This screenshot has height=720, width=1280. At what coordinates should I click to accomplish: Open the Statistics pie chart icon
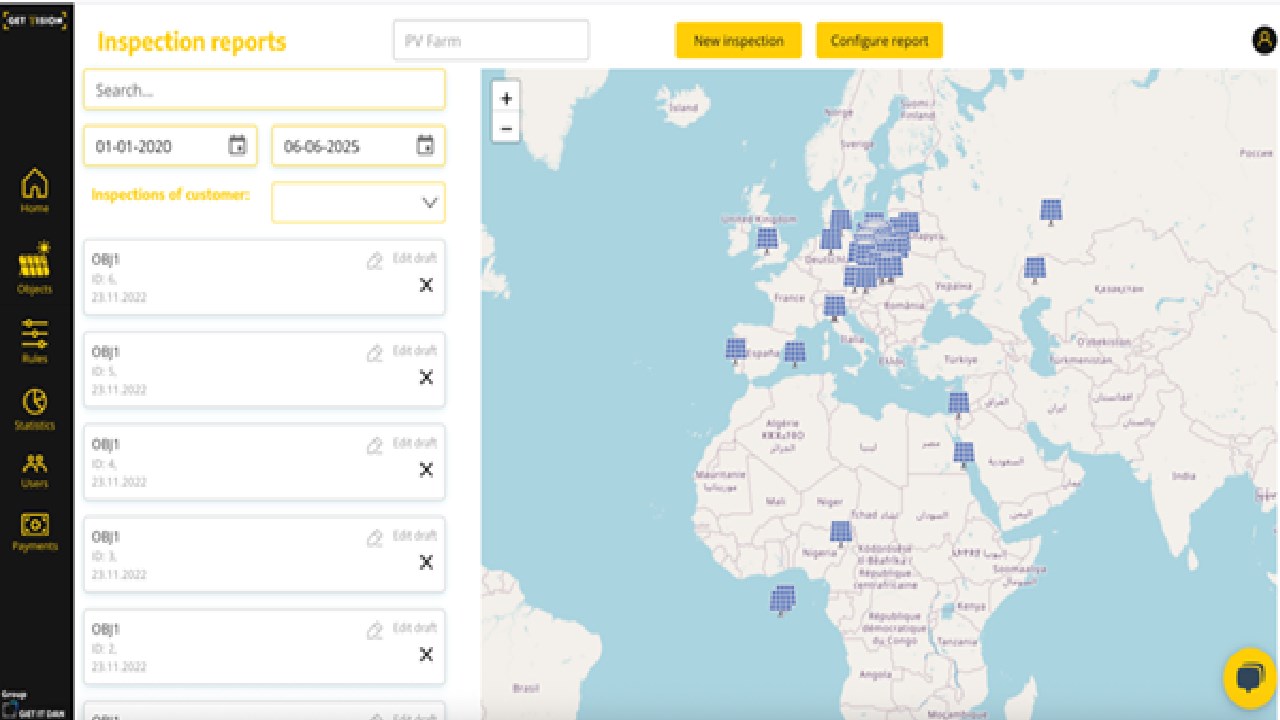pos(35,409)
